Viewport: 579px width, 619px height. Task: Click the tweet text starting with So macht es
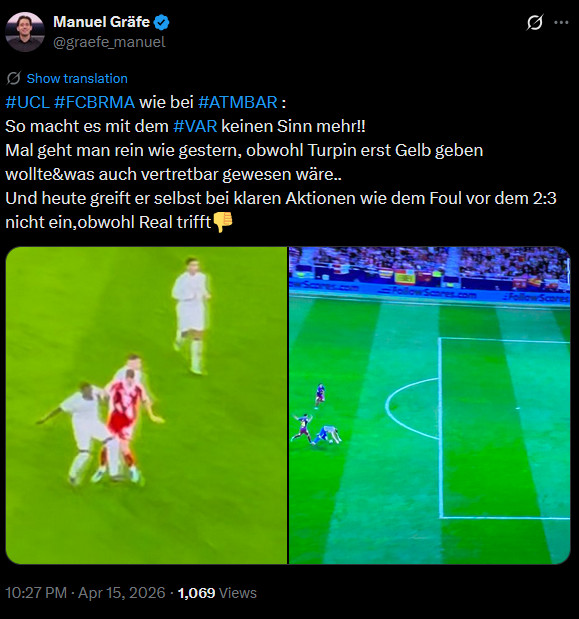185,126
